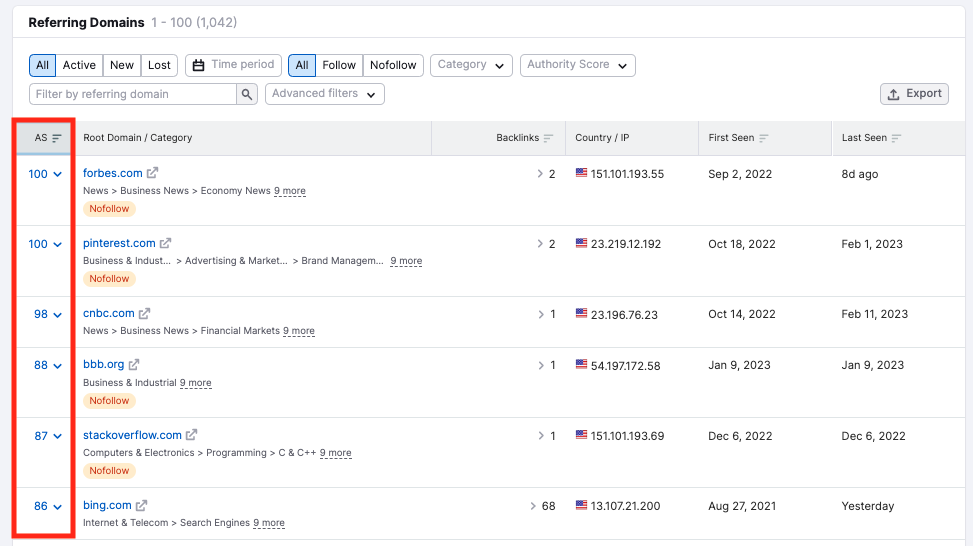This screenshot has width=973, height=546.
Task: Switch to Follow links tab
Action: coord(339,65)
